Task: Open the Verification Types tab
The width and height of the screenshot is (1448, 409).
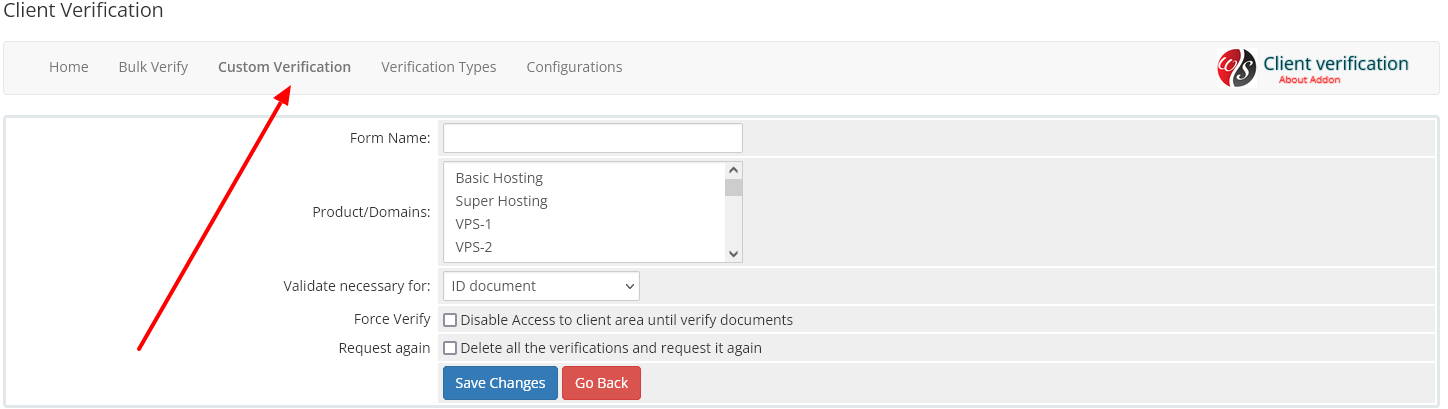Action: coord(439,67)
